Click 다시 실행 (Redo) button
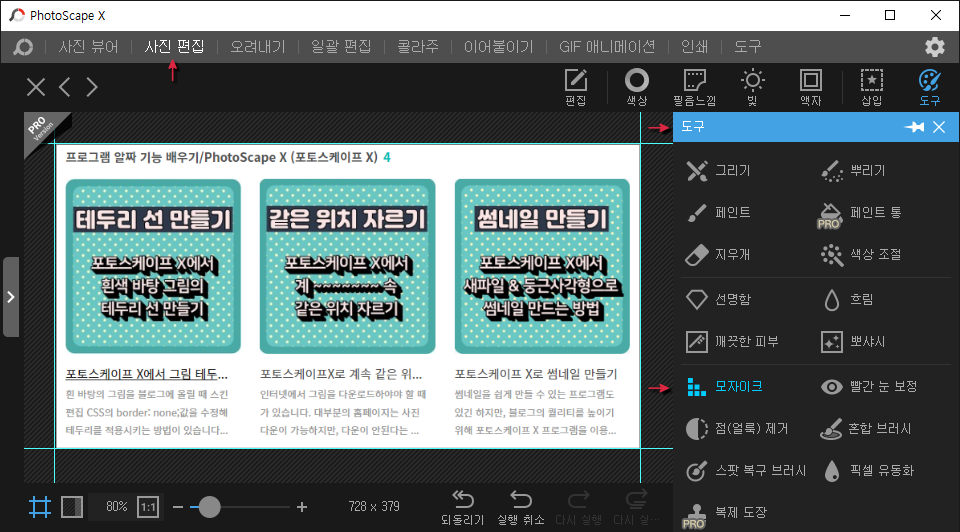960x532 pixels. (579, 508)
